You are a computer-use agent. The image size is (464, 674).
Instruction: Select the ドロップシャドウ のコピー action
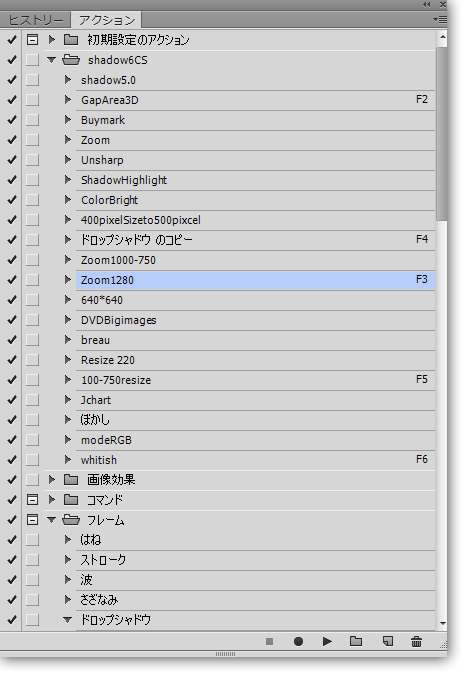coord(255,240)
